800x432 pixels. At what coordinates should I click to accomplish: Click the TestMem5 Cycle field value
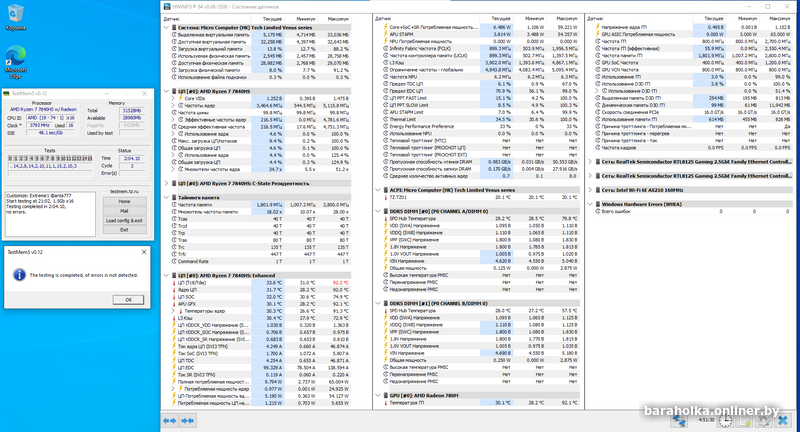click(x=132, y=166)
